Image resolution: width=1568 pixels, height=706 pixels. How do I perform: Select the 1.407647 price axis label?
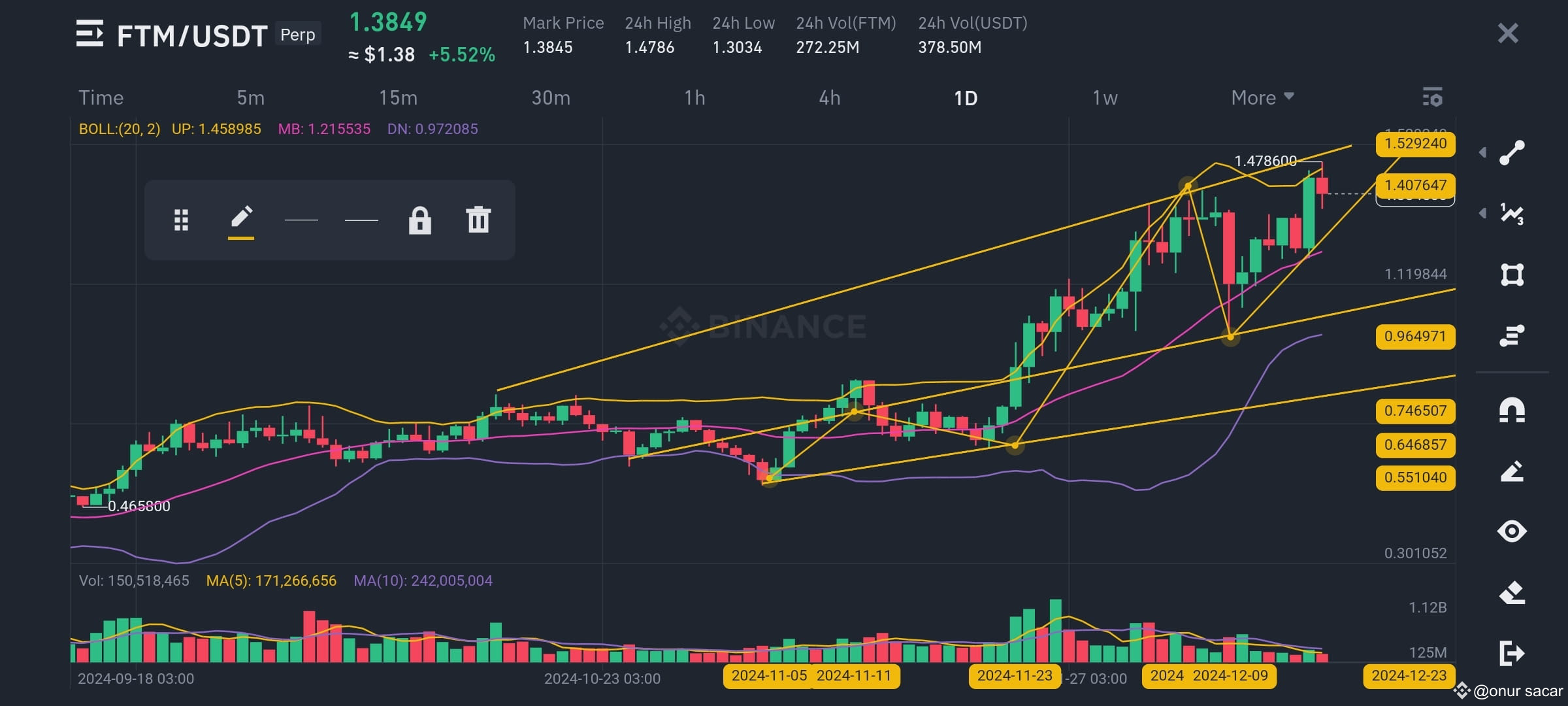[x=1415, y=185]
